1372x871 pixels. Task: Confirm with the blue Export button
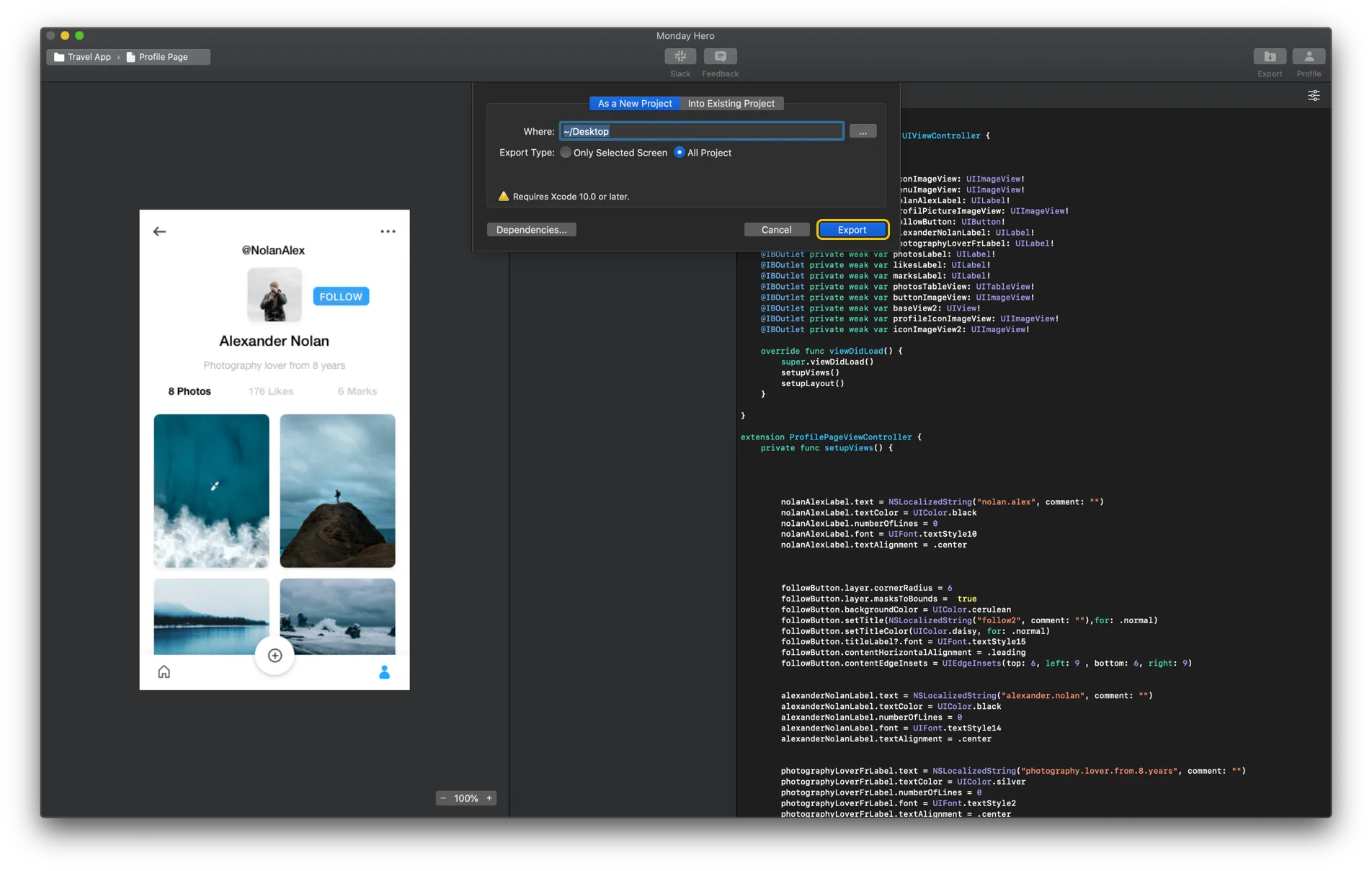click(x=852, y=230)
